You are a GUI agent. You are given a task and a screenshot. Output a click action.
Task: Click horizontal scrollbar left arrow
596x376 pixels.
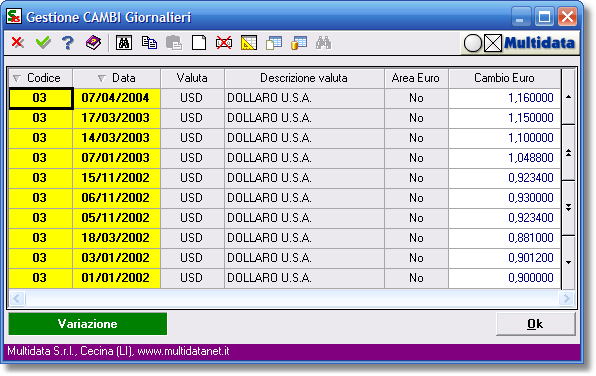tap(17, 298)
